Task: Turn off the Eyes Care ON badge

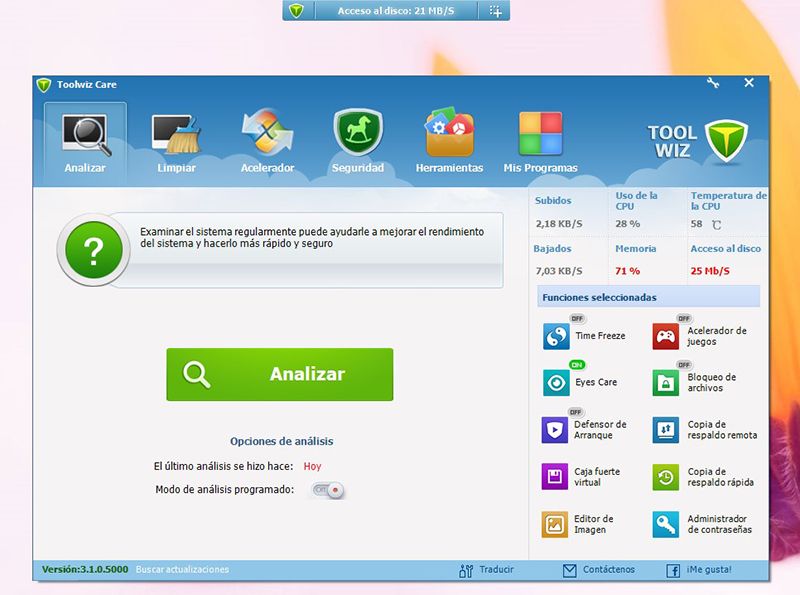Action: pyautogui.click(x=577, y=365)
